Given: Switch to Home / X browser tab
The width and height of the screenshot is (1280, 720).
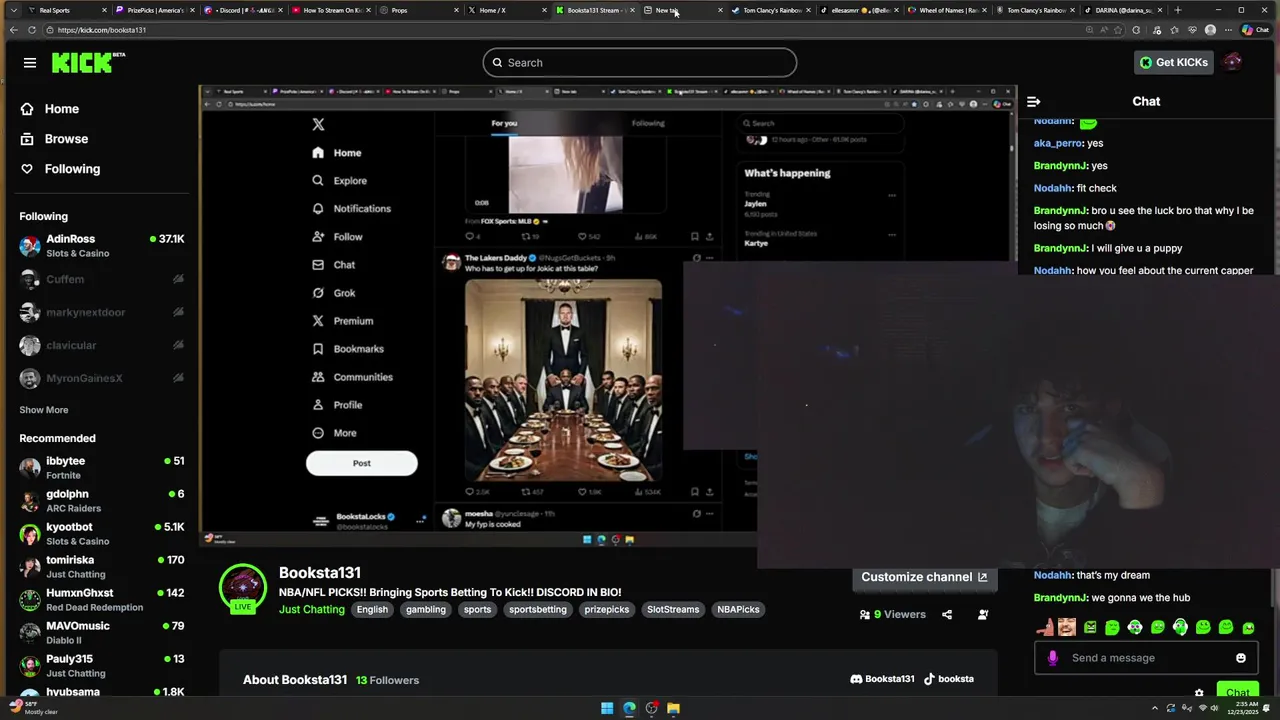Looking at the screenshot, I should tap(506, 10).
